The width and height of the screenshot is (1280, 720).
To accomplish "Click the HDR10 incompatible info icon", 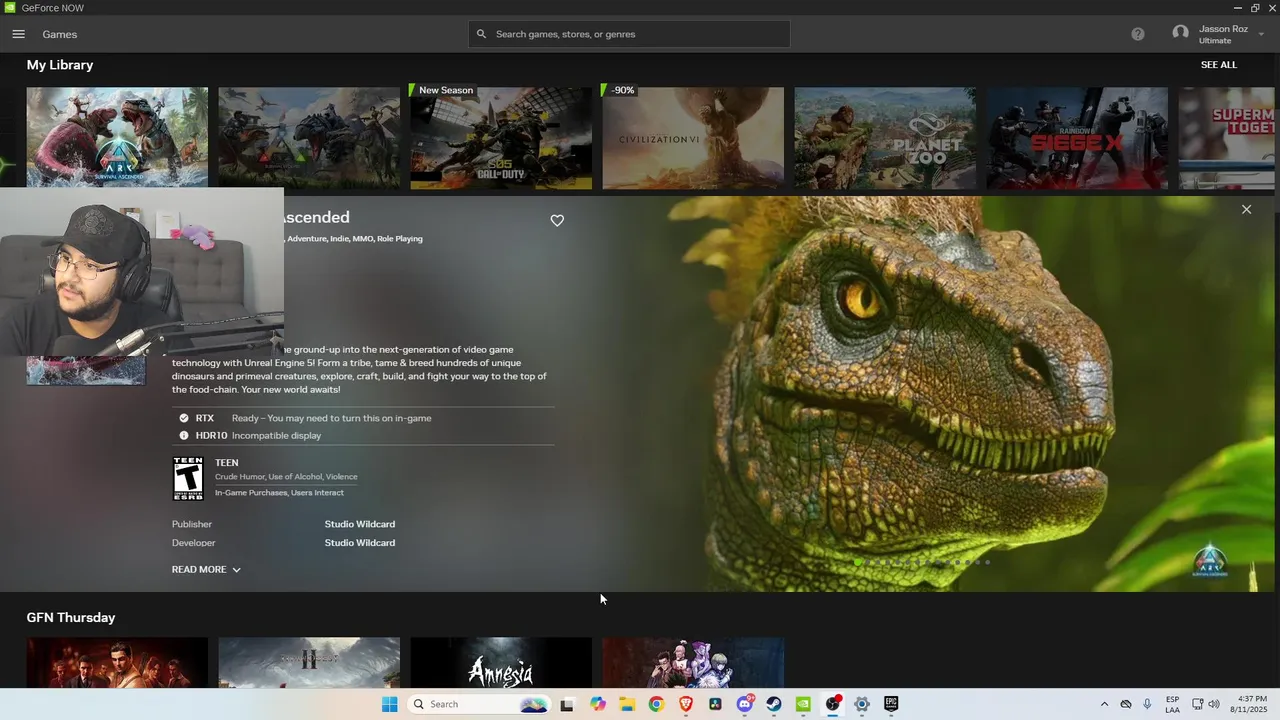I will click(184, 436).
